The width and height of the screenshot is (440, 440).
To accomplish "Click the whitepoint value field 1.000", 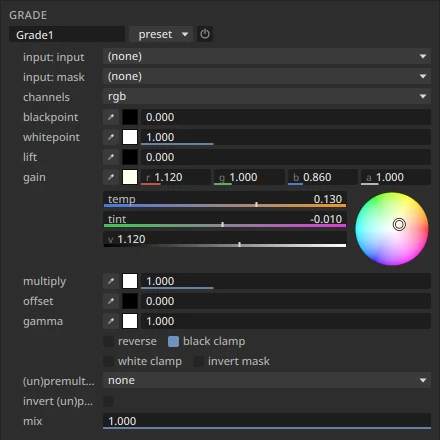I will tap(286, 137).
